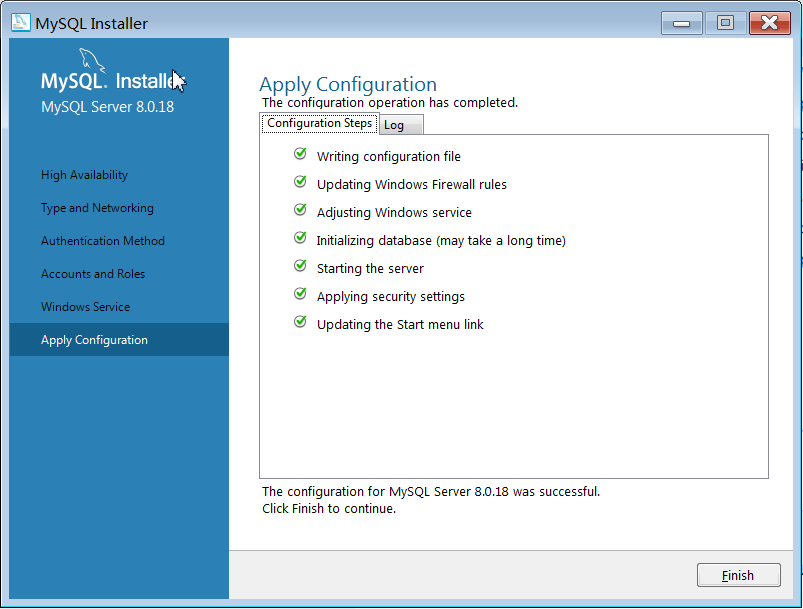This screenshot has height=609, width=803.
Task: Go to Windows Service step
Action: click(86, 307)
